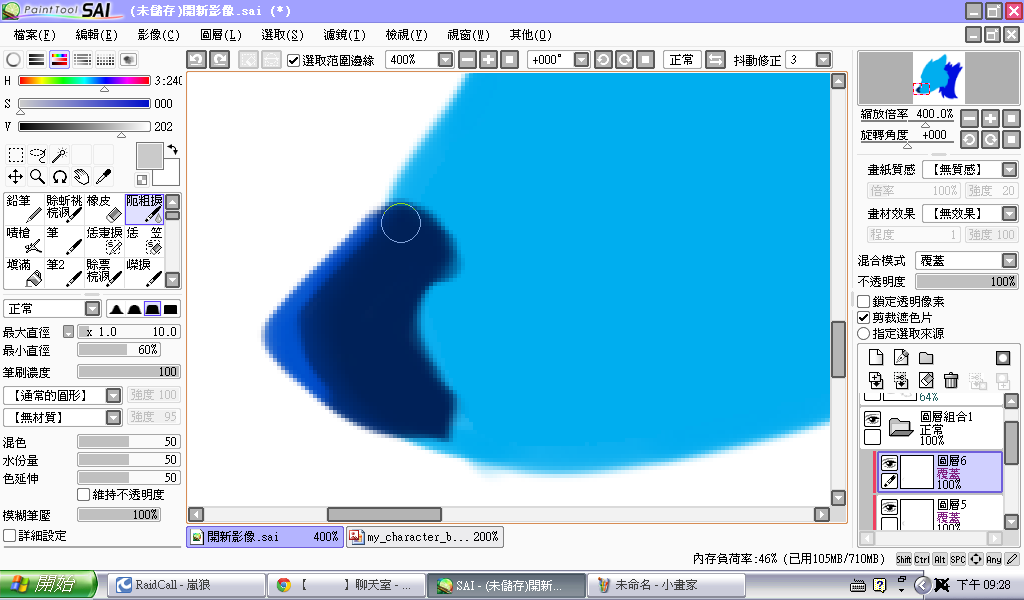Create a new normal layer

(x=876, y=357)
